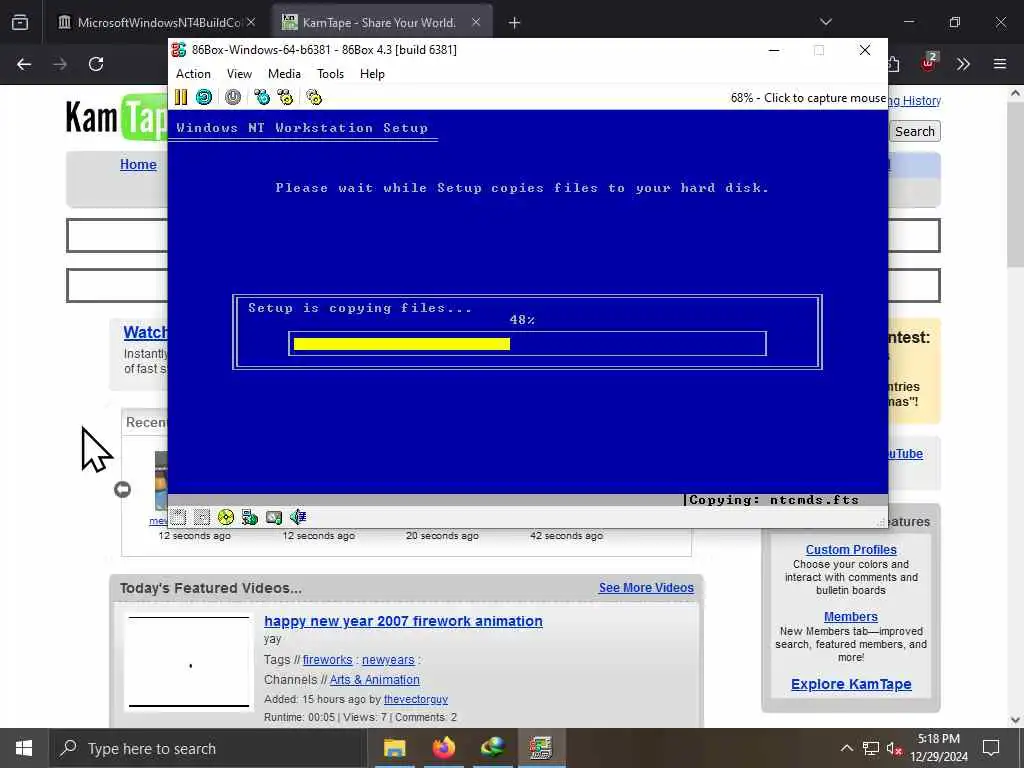The image size is (1024, 768).
Task: Send Ctrl+Alt+Esc via the yellow toolbar icon
Action: (285, 98)
